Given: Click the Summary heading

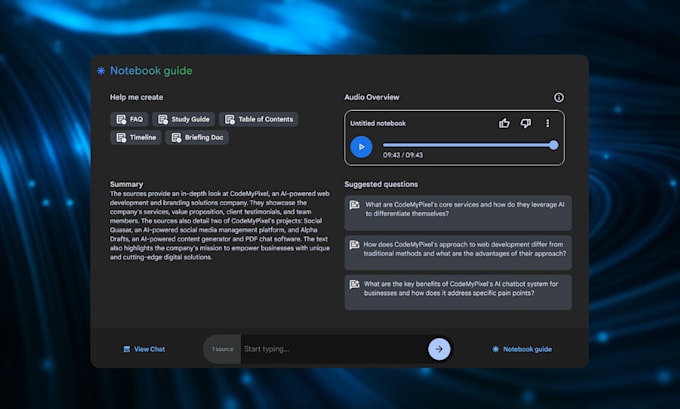Looking at the screenshot, I should (126, 184).
